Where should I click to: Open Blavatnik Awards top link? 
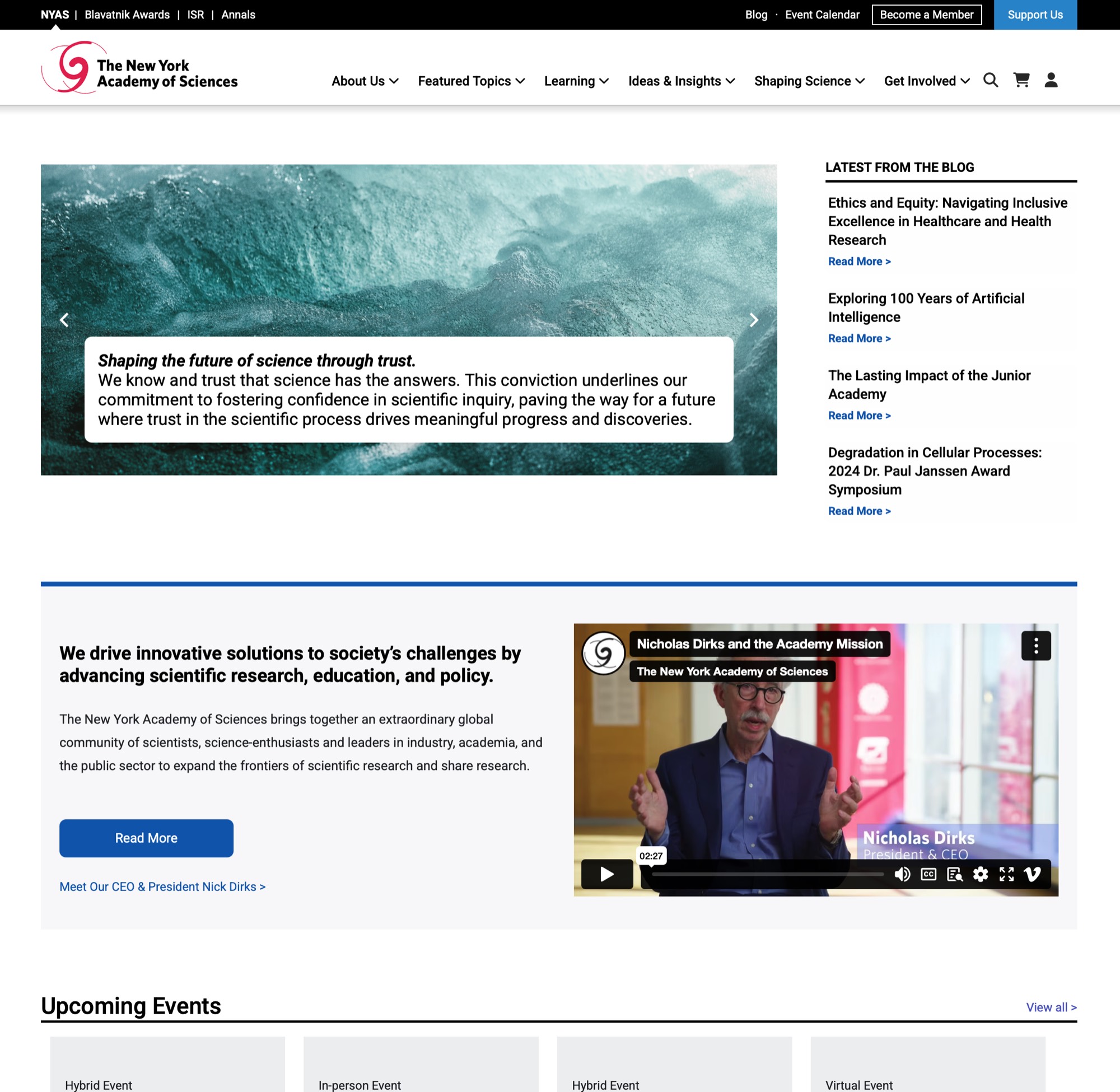[127, 15]
